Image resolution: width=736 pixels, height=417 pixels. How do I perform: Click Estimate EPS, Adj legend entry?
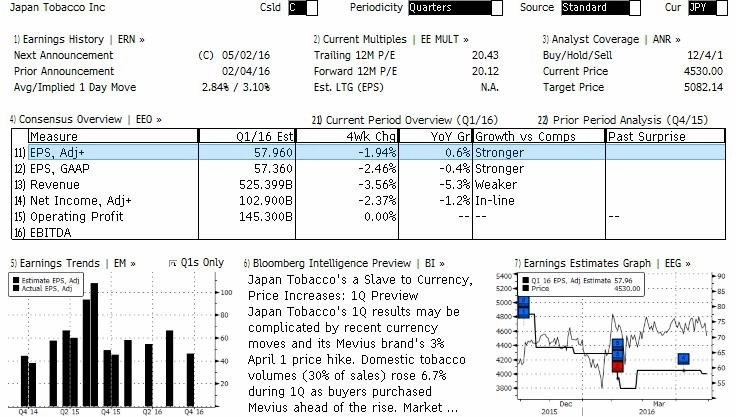coord(47,281)
